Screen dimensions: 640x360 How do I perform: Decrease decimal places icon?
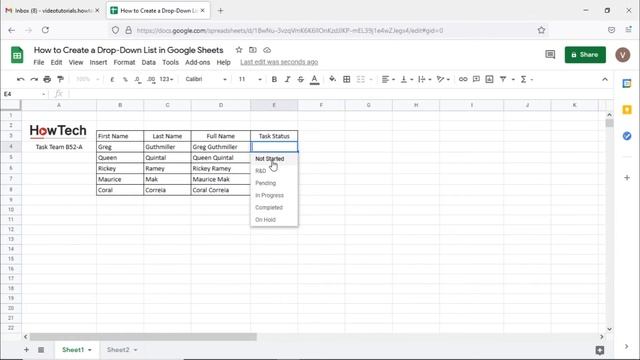[x=138, y=79]
